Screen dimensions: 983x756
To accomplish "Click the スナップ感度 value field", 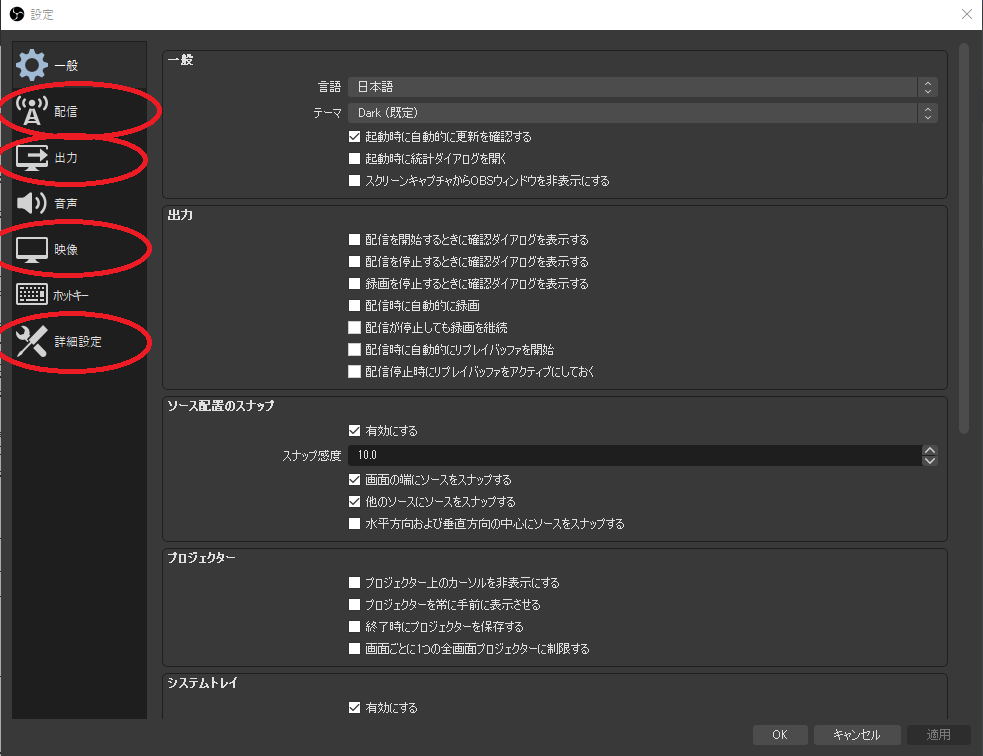I will [x=634, y=455].
